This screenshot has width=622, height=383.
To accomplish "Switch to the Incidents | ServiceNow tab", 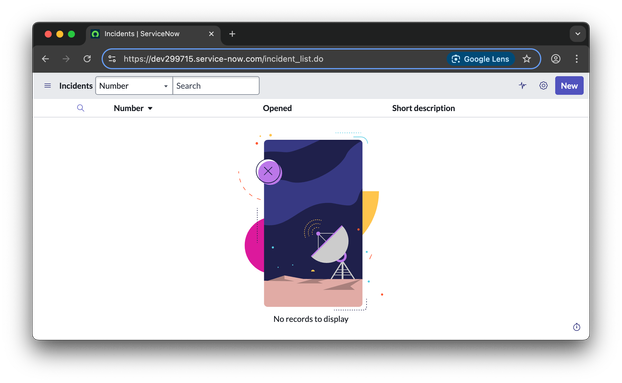I will [x=152, y=34].
